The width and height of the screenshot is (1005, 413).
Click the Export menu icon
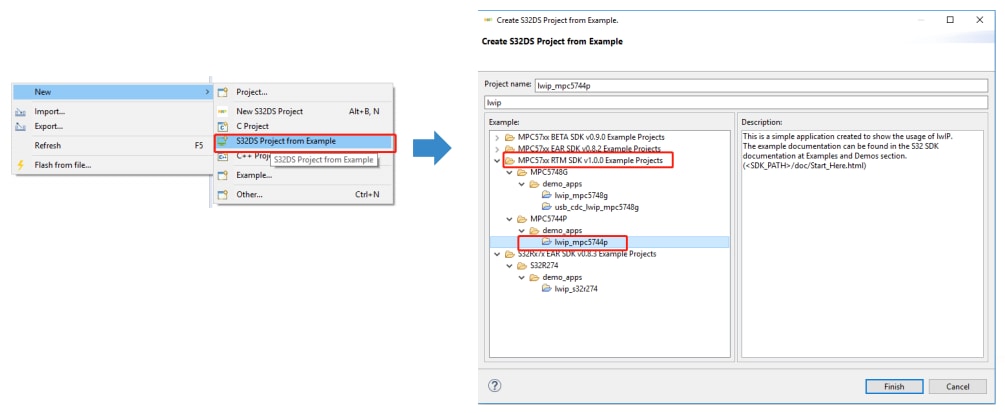click(21, 126)
